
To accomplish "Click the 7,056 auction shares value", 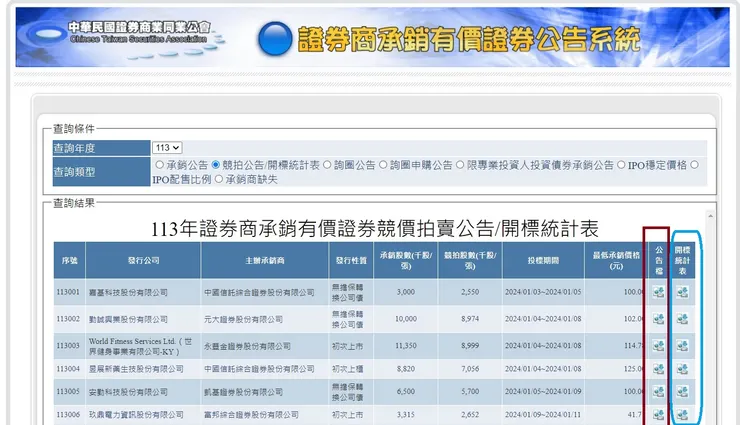I will (x=470, y=369).
